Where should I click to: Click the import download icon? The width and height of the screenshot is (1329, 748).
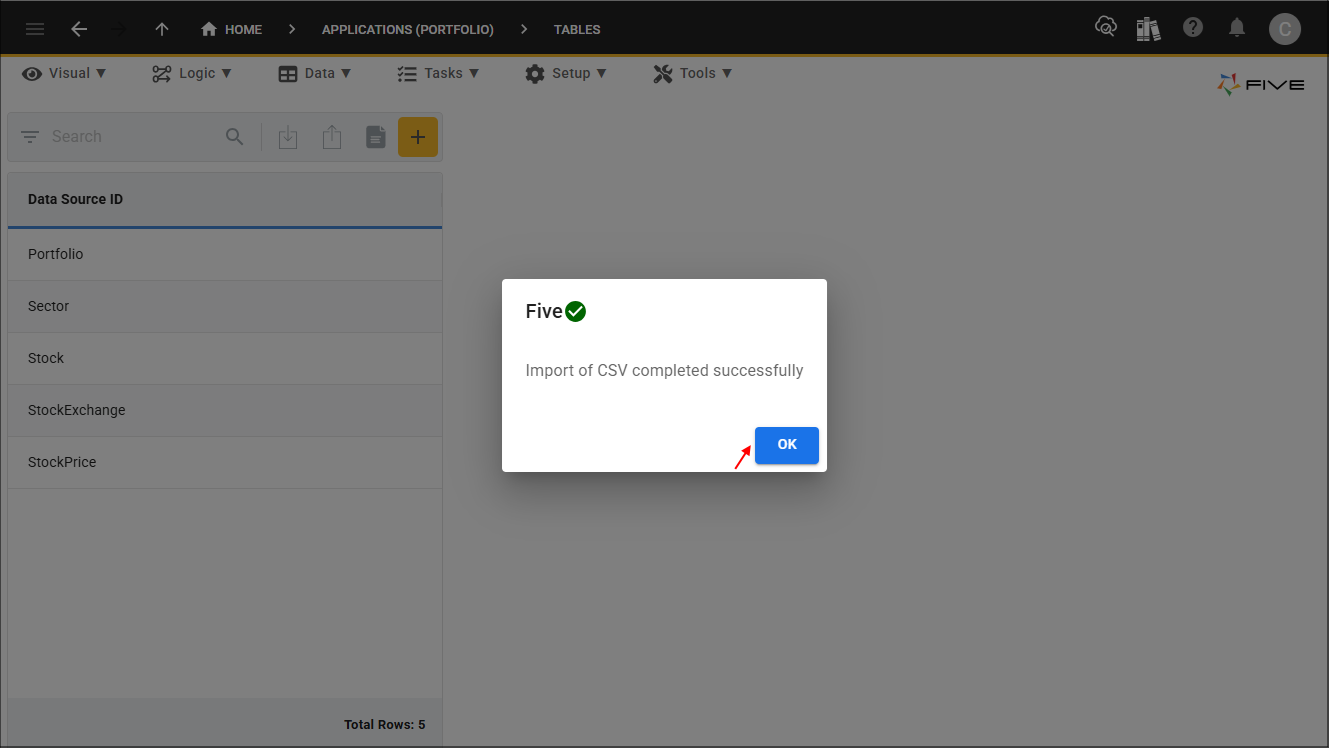pyautogui.click(x=288, y=137)
